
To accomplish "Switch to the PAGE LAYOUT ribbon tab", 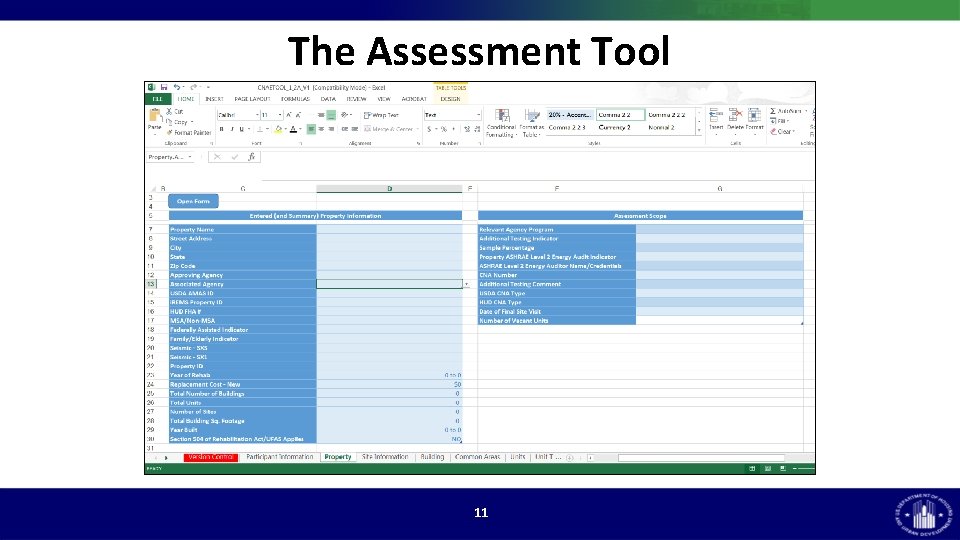I will [252, 99].
